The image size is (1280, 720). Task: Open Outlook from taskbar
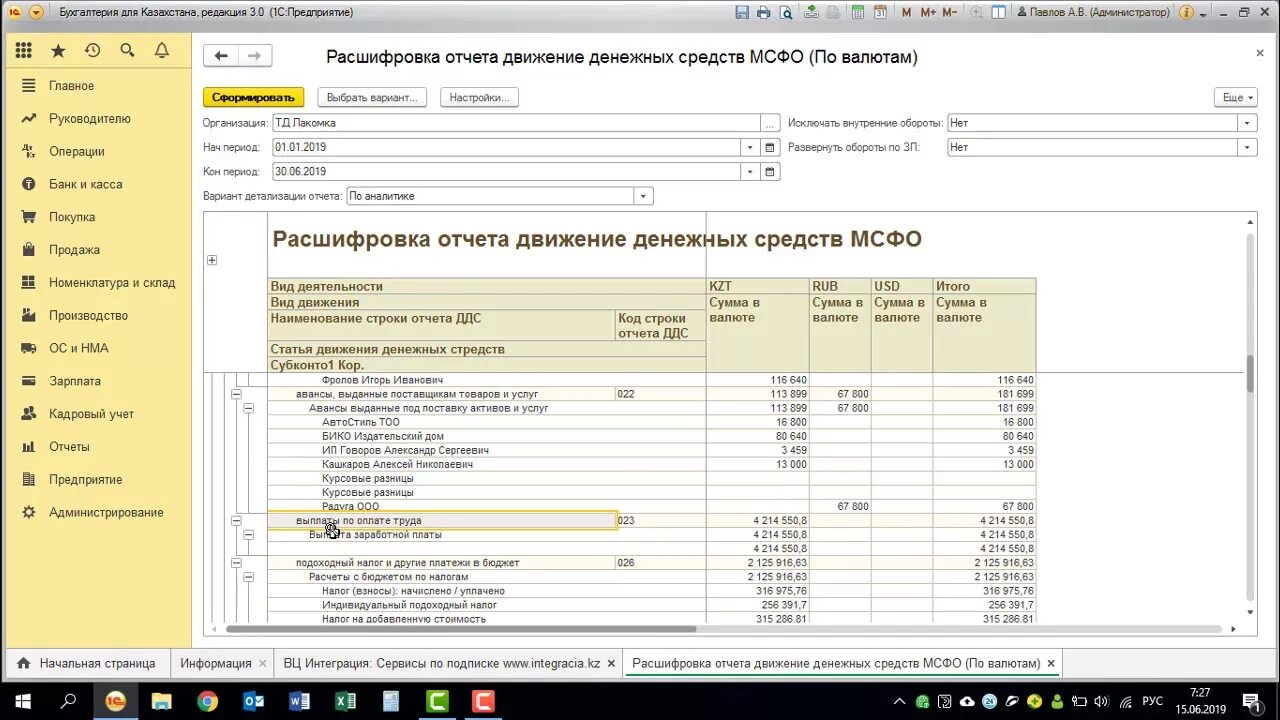coord(253,701)
